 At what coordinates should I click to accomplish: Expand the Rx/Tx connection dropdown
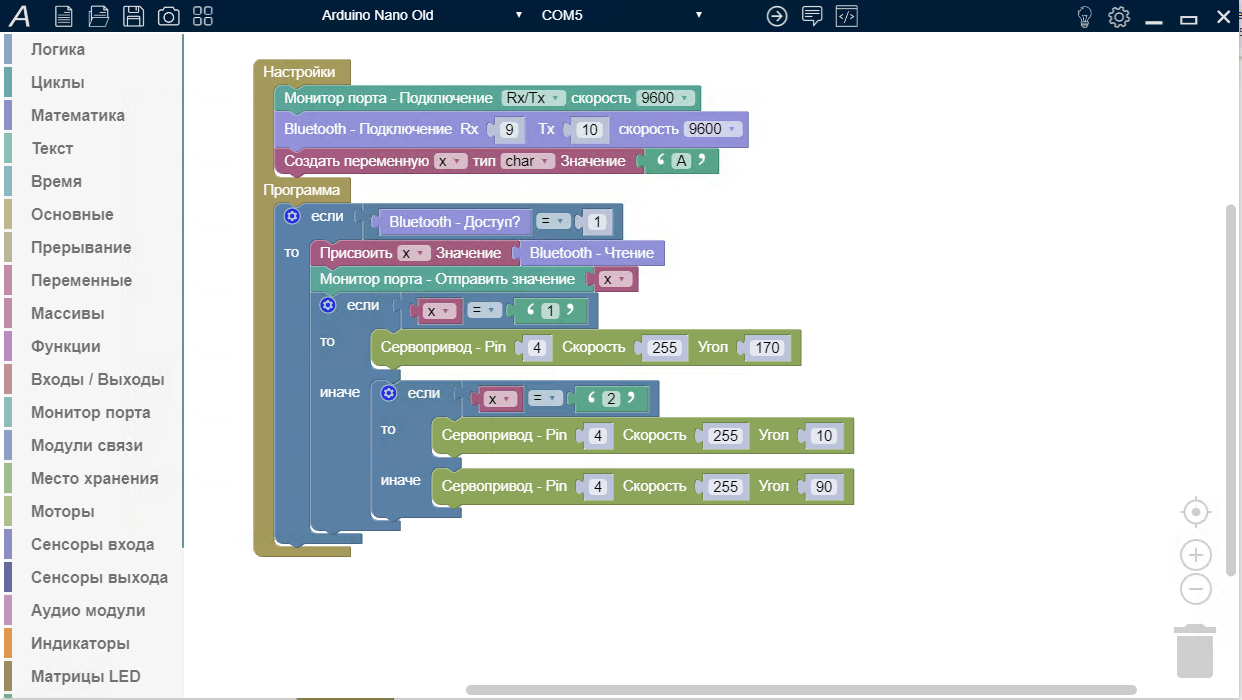pos(534,98)
